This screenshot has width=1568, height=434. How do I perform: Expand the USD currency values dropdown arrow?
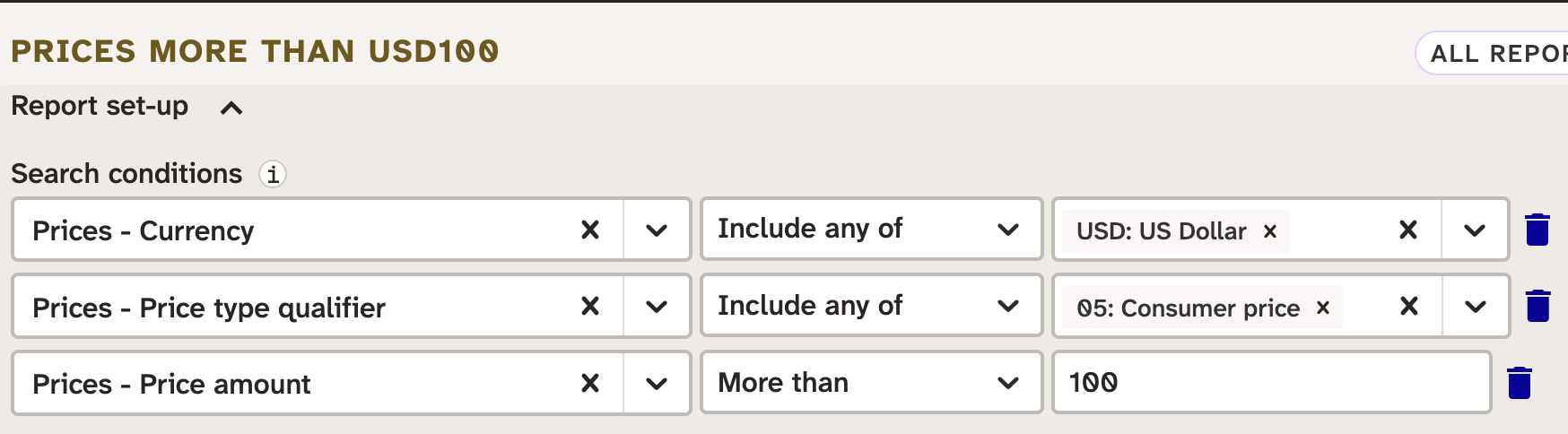pyautogui.click(x=1475, y=230)
